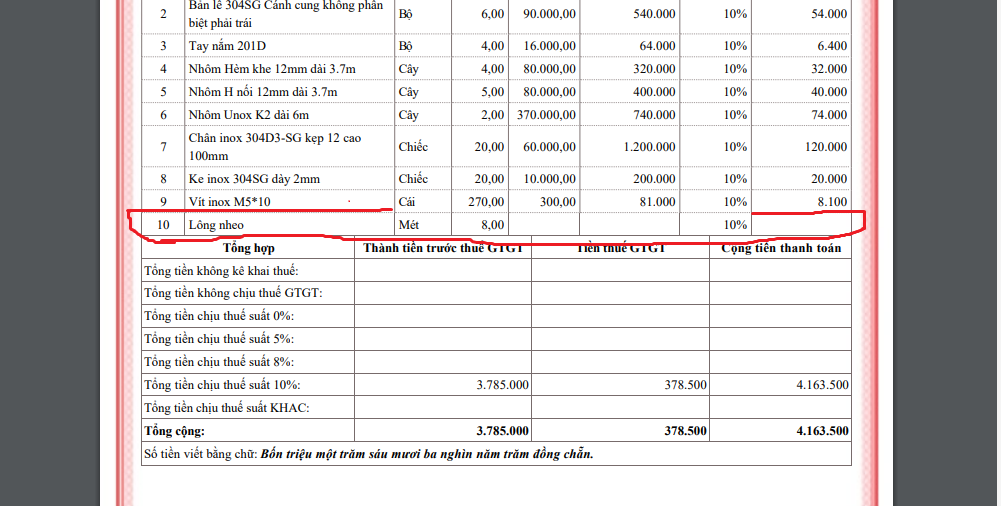Click the 'Tay nắm 201D' item name

(227, 46)
